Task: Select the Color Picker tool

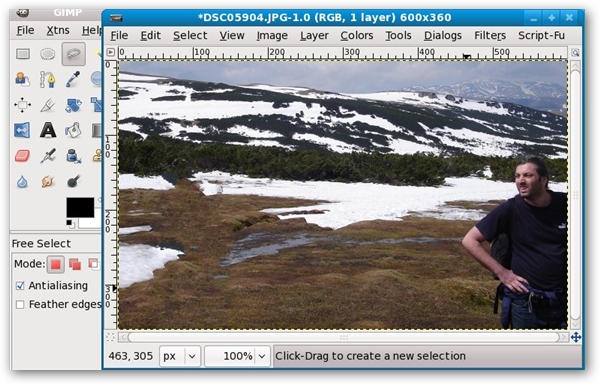Action: (73, 79)
